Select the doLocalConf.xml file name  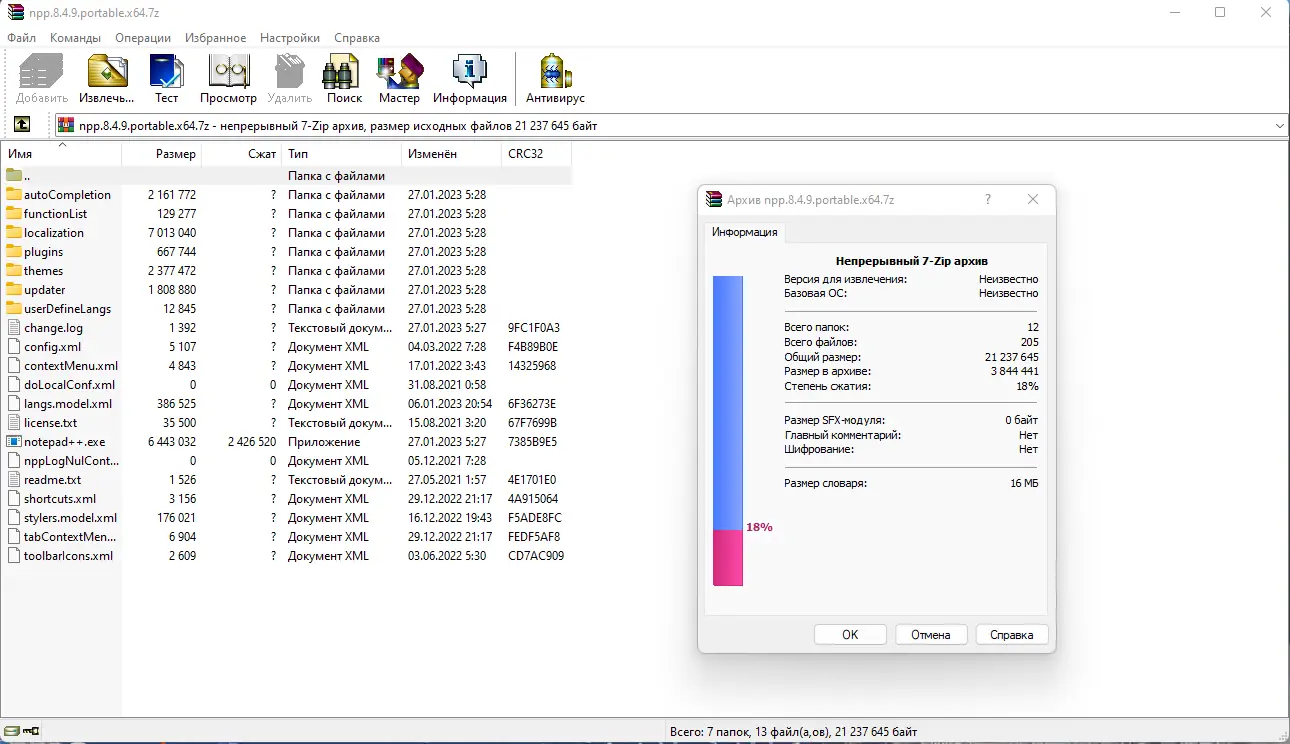(x=70, y=385)
